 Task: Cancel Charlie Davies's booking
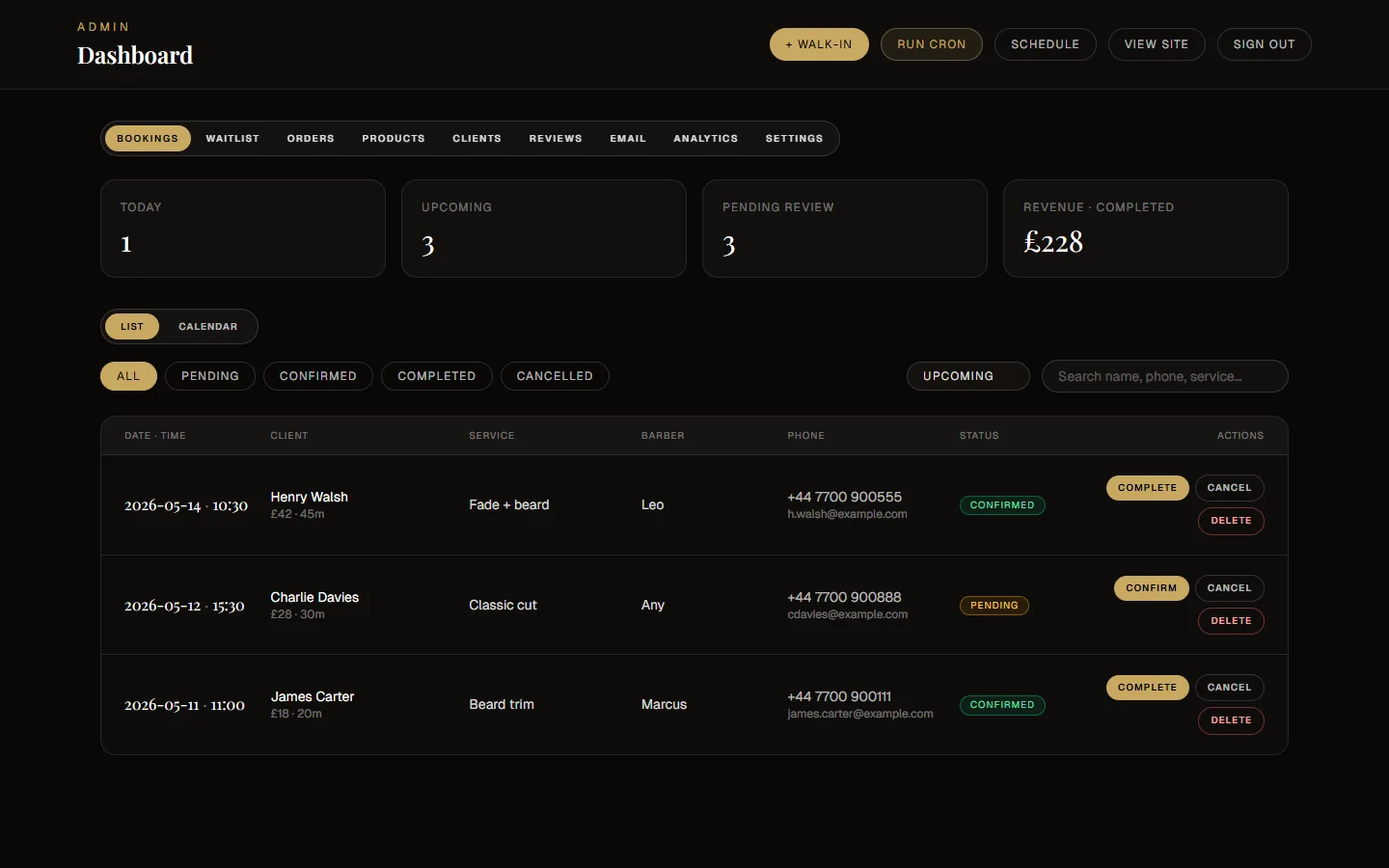coord(1230,588)
